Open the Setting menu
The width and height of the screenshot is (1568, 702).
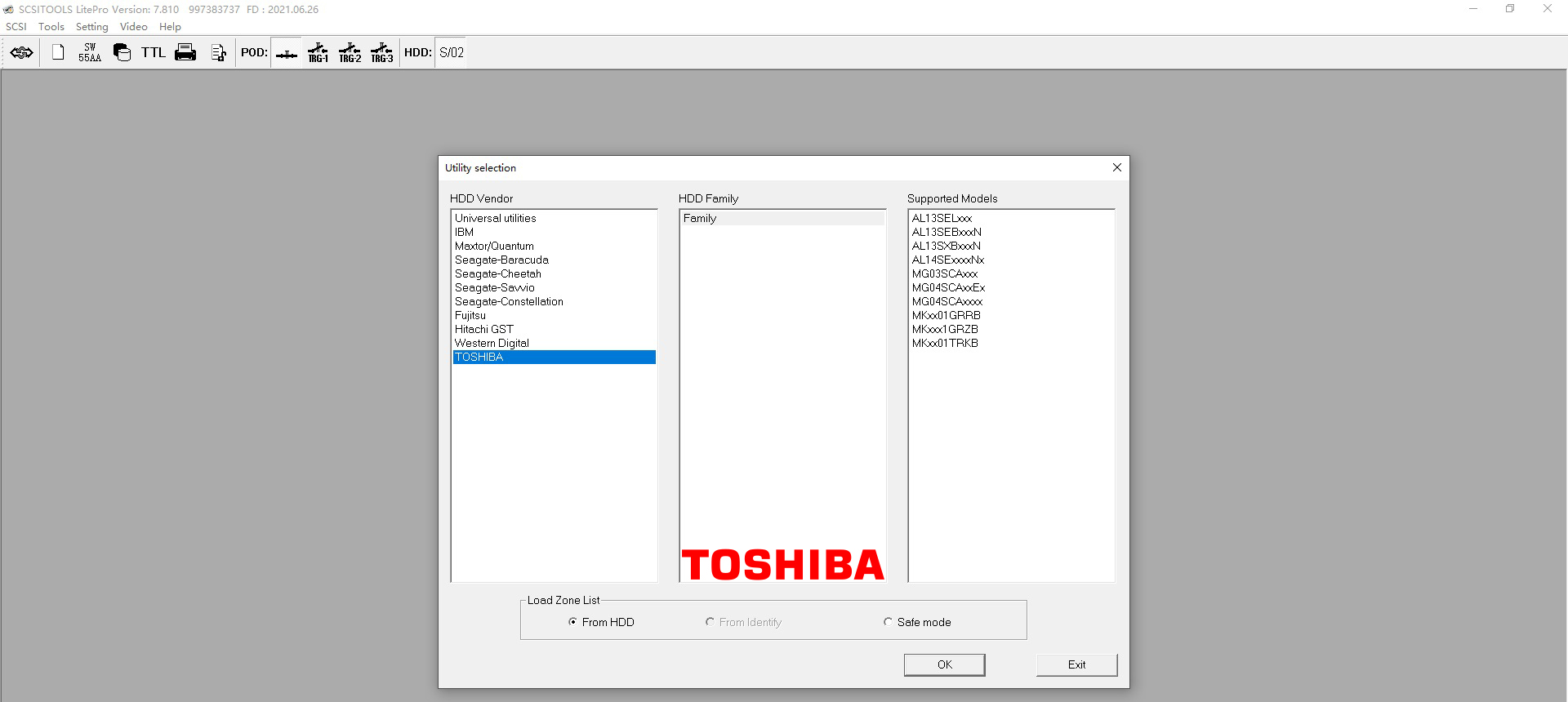pyautogui.click(x=92, y=27)
